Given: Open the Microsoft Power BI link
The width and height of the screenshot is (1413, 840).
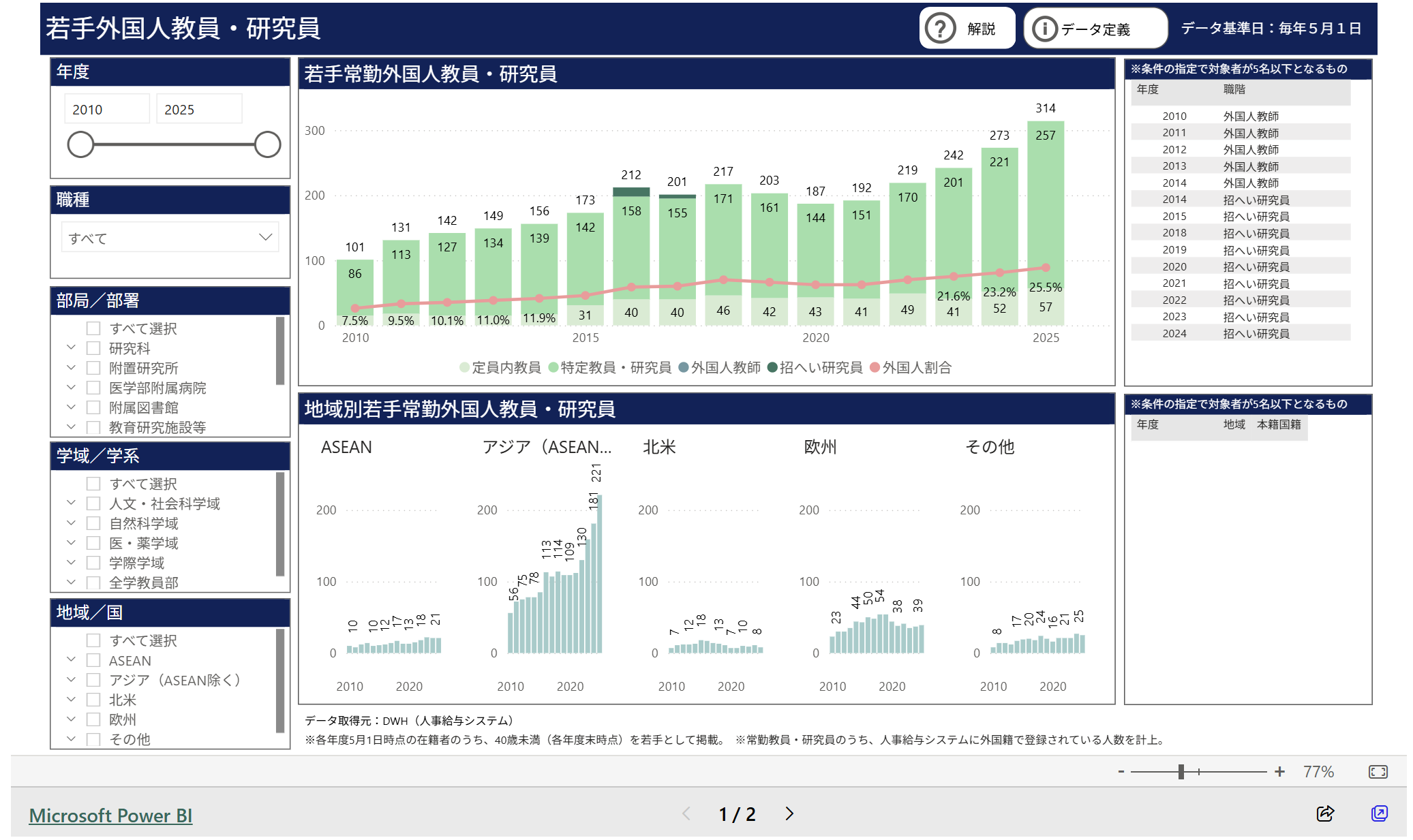Looking at the screenshot, I should (110, 815).
